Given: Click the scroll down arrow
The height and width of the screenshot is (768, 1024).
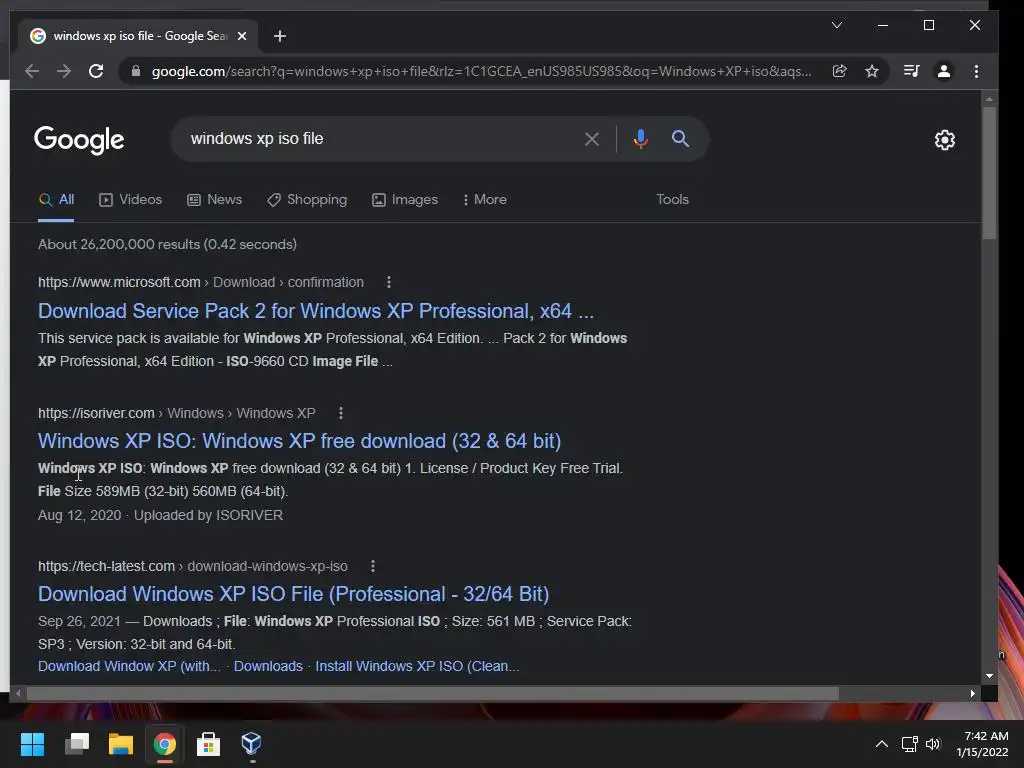Looking at the screenshot, I should [x=989, y=677].
